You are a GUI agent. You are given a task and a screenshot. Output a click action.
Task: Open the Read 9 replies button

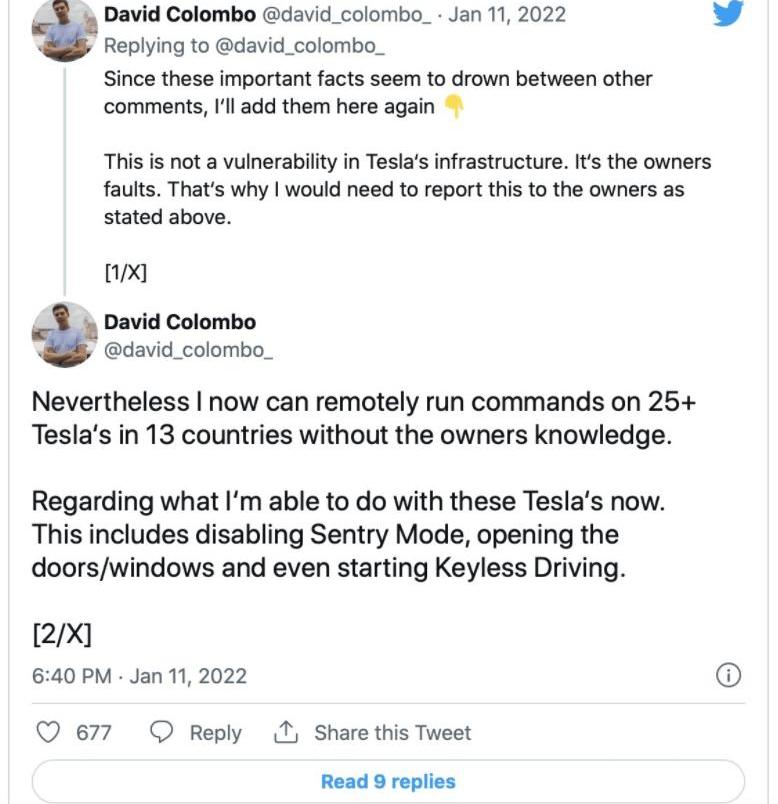389,780
